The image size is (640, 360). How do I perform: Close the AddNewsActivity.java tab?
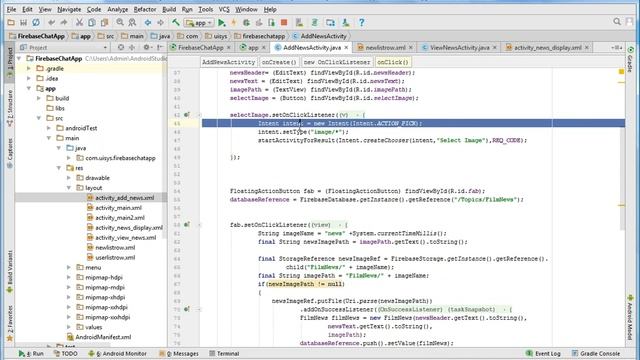click(x=346, y=48)
